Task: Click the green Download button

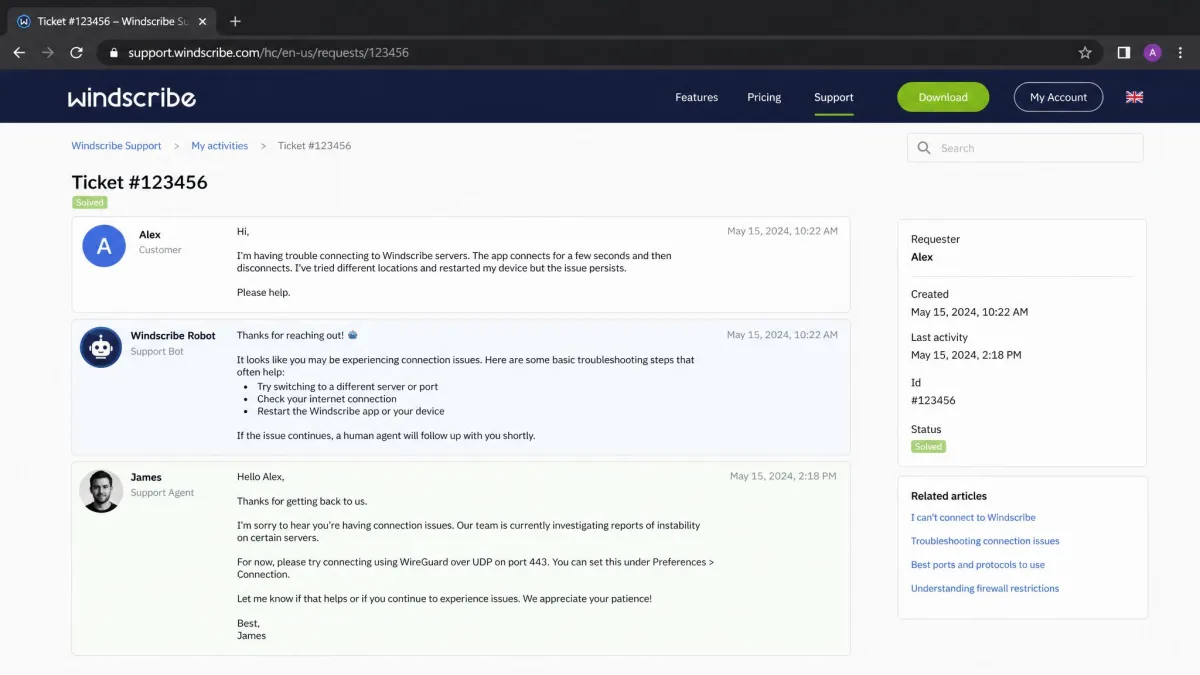Action: pos(943,97)
